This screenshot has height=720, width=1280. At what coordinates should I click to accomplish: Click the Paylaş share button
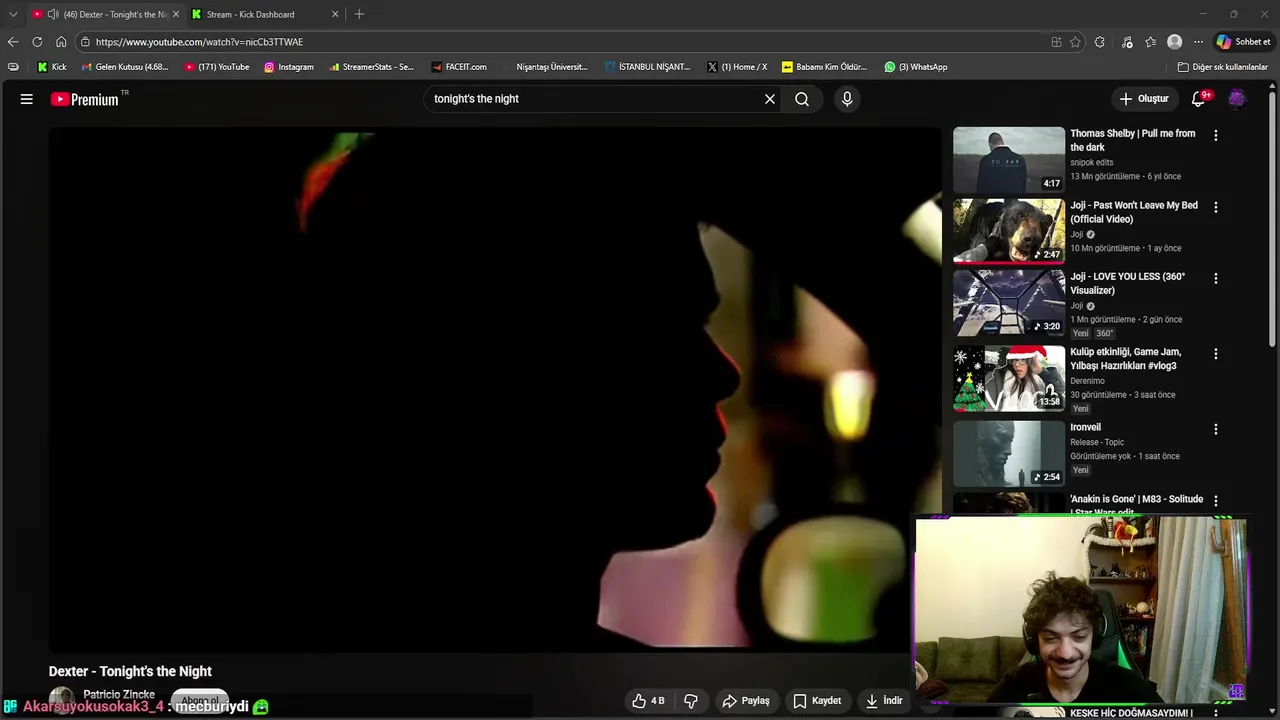click(746, 701)
